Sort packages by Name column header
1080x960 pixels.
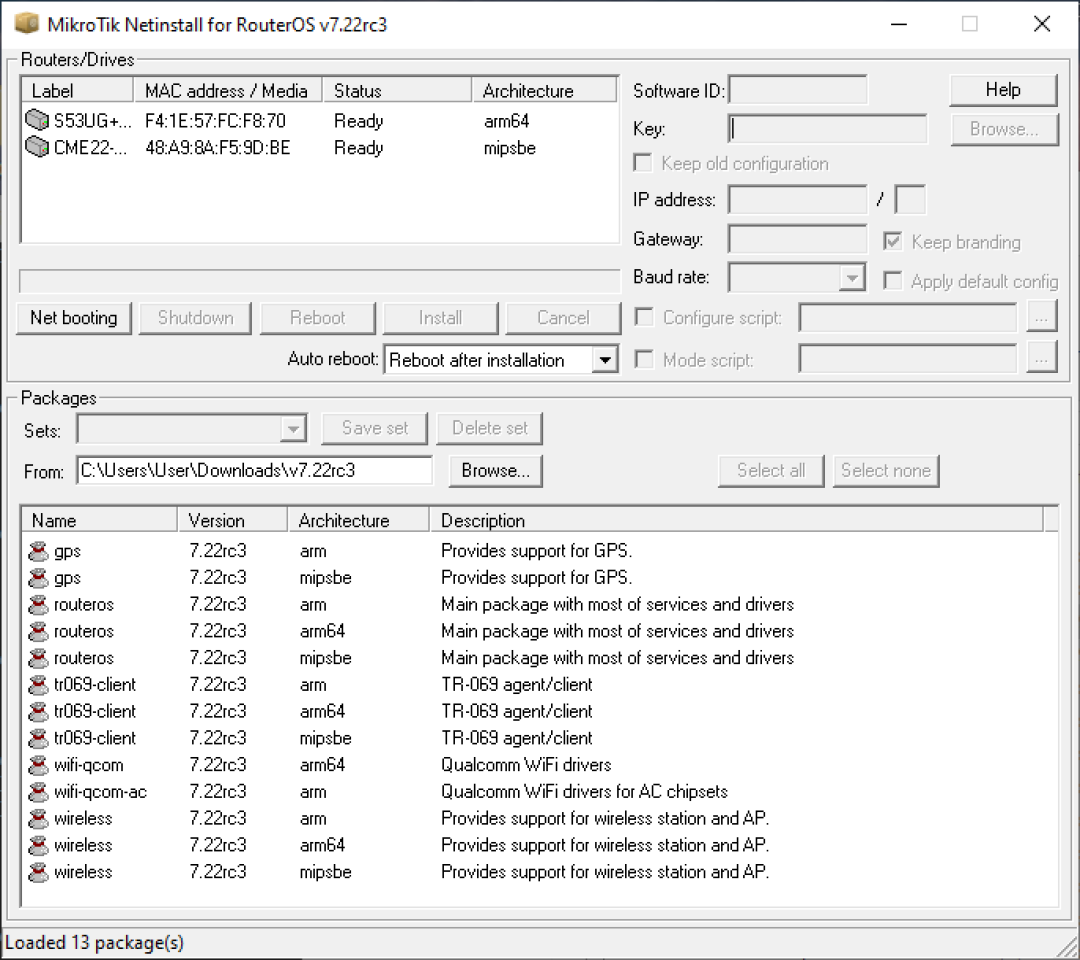[x=99, y=520]
